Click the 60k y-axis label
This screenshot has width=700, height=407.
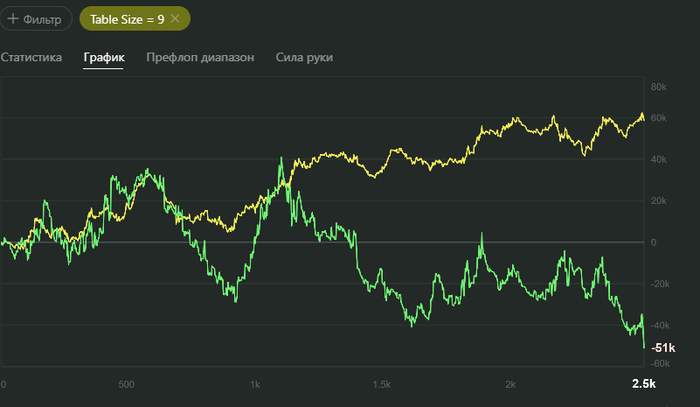(x=659, y=118)
